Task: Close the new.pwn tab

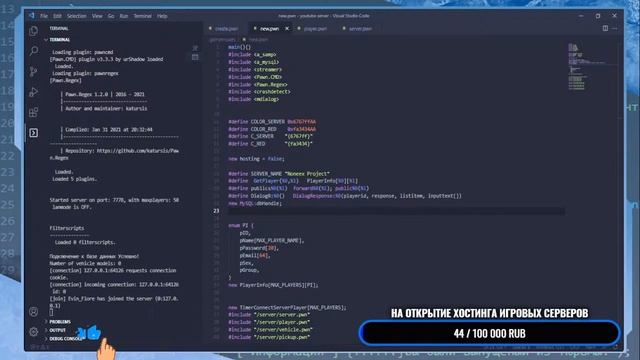Action: (x=287, y=29)
